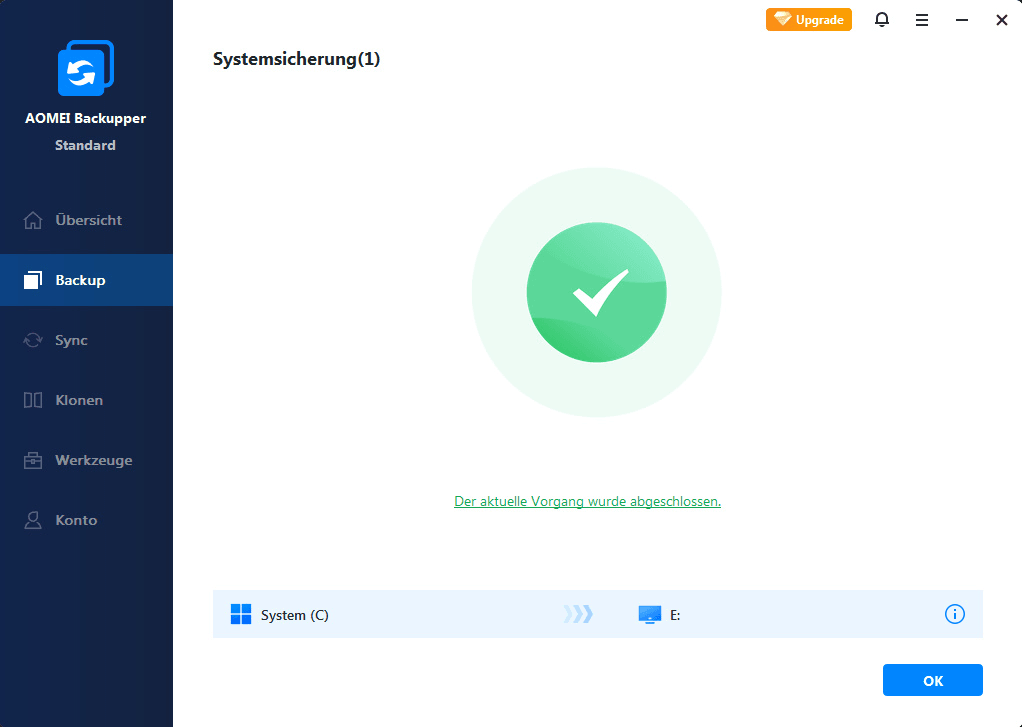Viewport: 1022px width, 727px height.
Task: Click the Übersicht home icon
Action: pyautogui.click(x=33, y=220)
